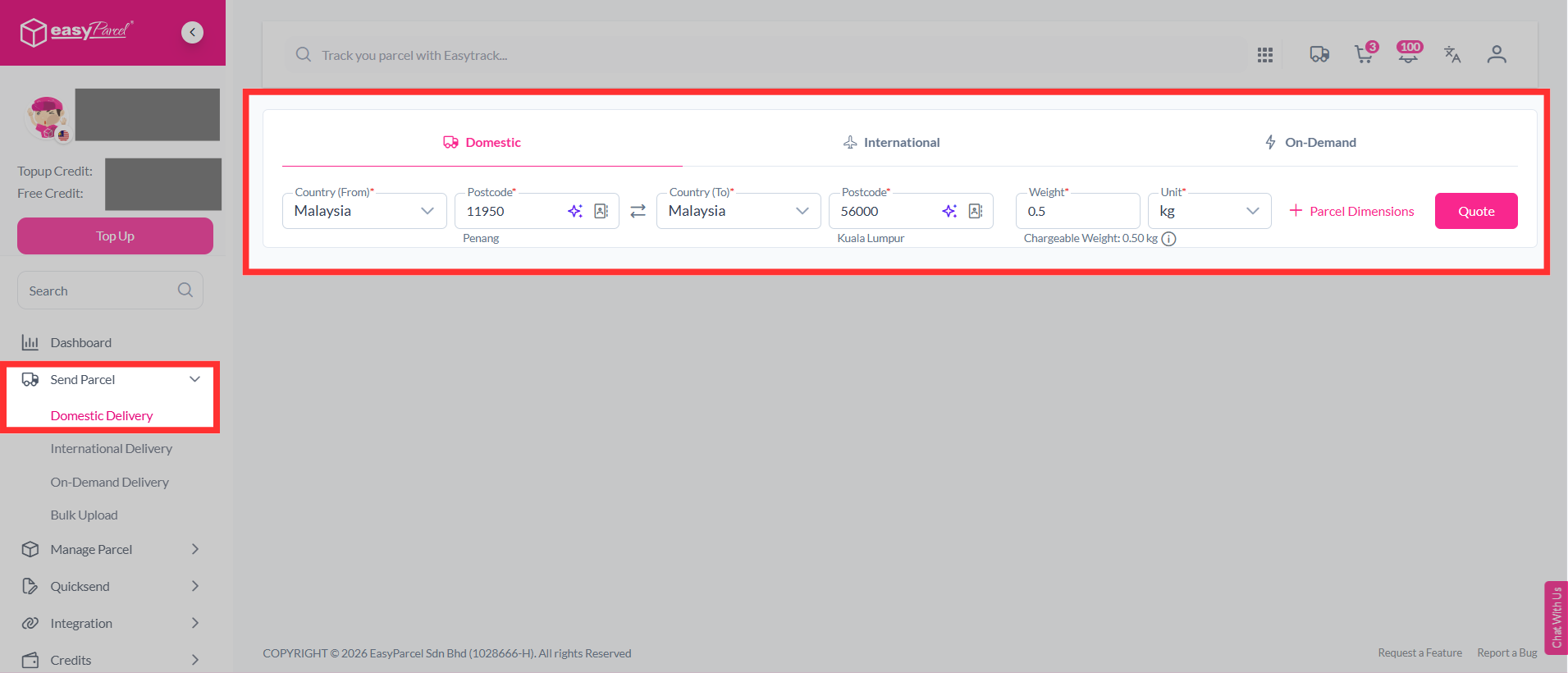The image size is (1568, 673).
Task: Collapse the sidebar with the arrow button
Action: [x=192, y=32]
